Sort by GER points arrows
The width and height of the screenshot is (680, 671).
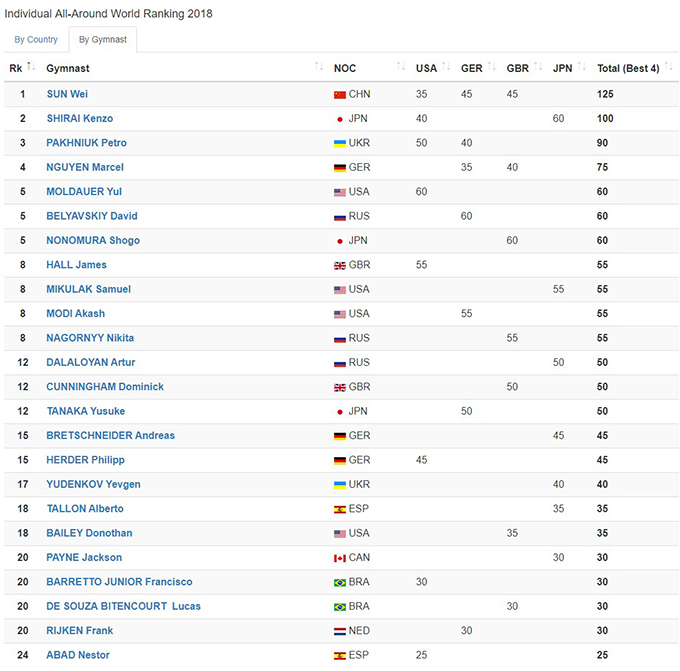coord(492,67)
